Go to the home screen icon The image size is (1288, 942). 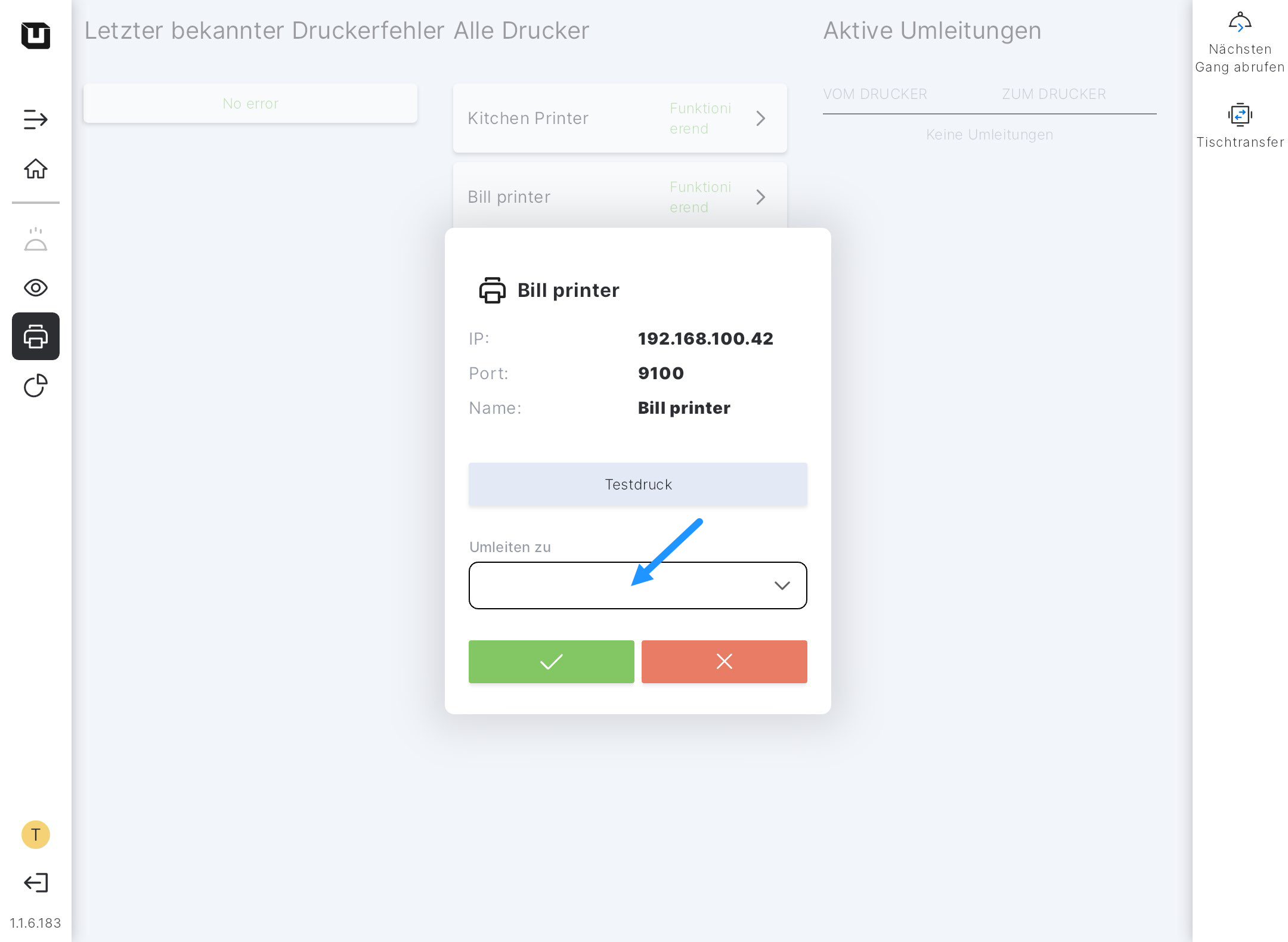(x=35, y=169)
